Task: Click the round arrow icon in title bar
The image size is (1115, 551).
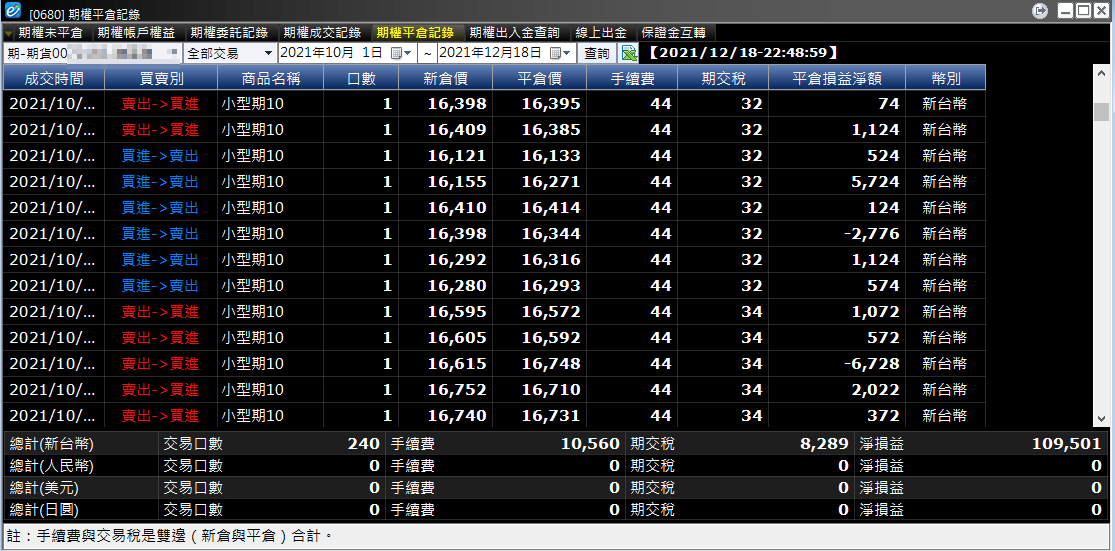Action: 1040,11
